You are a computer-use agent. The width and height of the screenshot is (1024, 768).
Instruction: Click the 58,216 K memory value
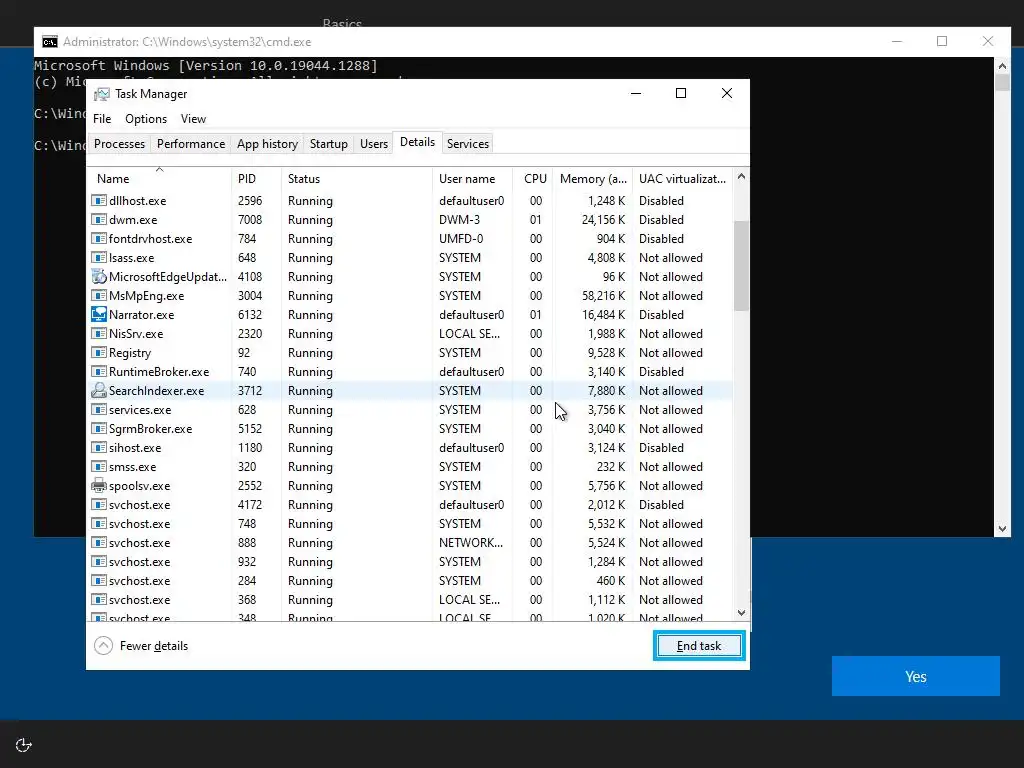[603, 295]
